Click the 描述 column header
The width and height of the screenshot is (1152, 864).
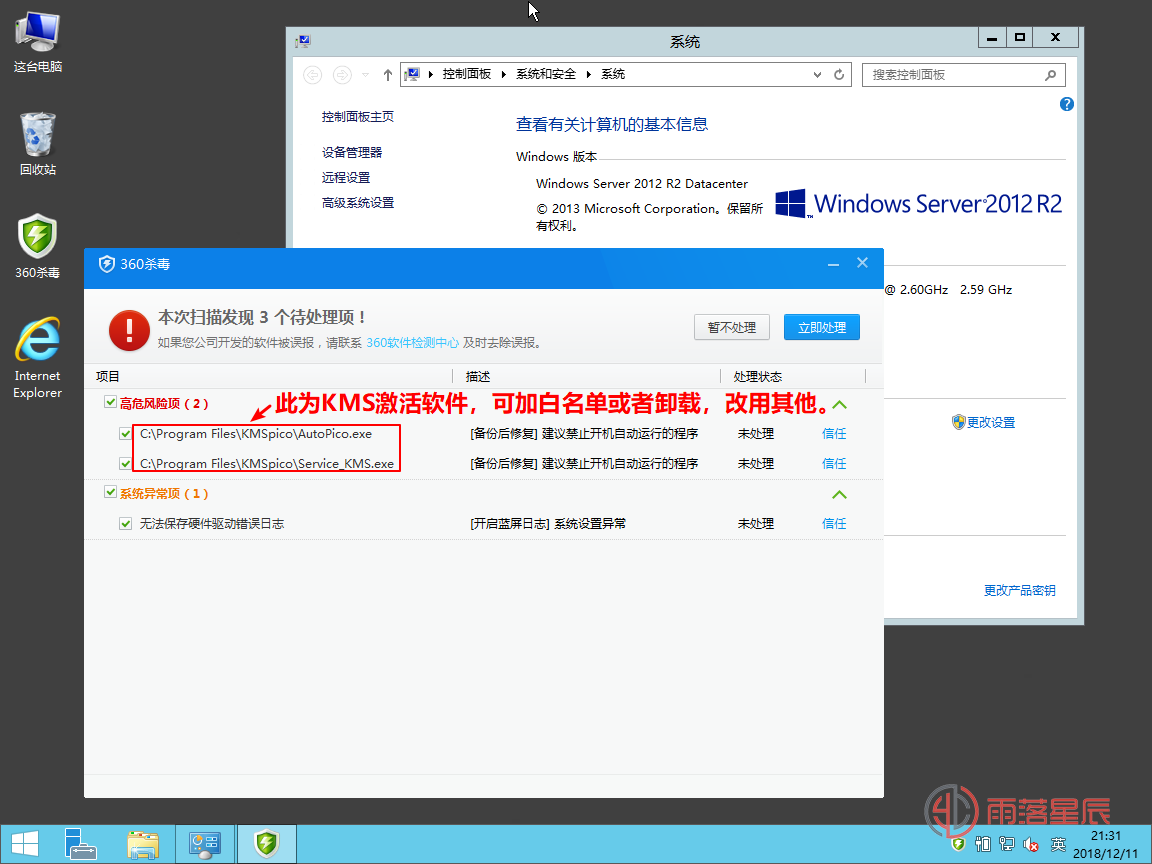click(478, 376)
